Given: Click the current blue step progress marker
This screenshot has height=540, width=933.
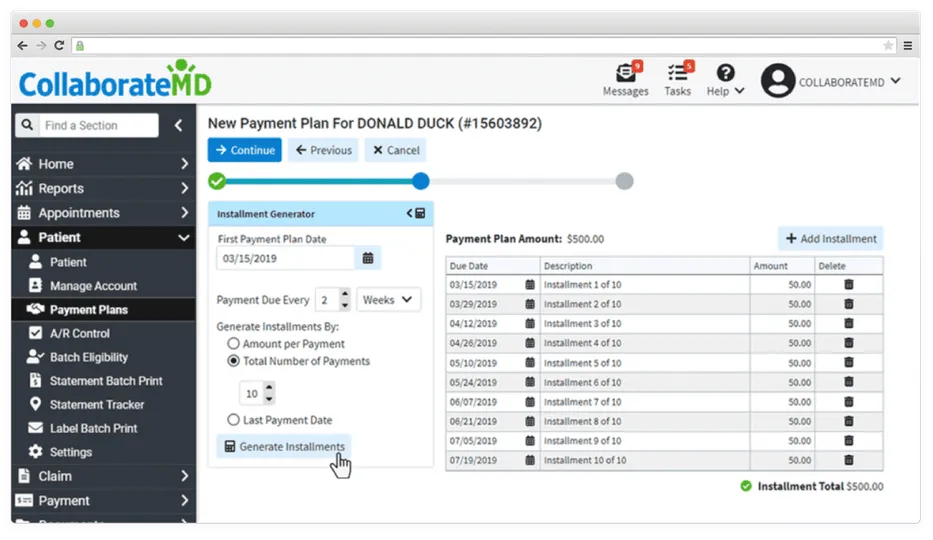Looking at the screenshot, I should click(x=421, y=181).
